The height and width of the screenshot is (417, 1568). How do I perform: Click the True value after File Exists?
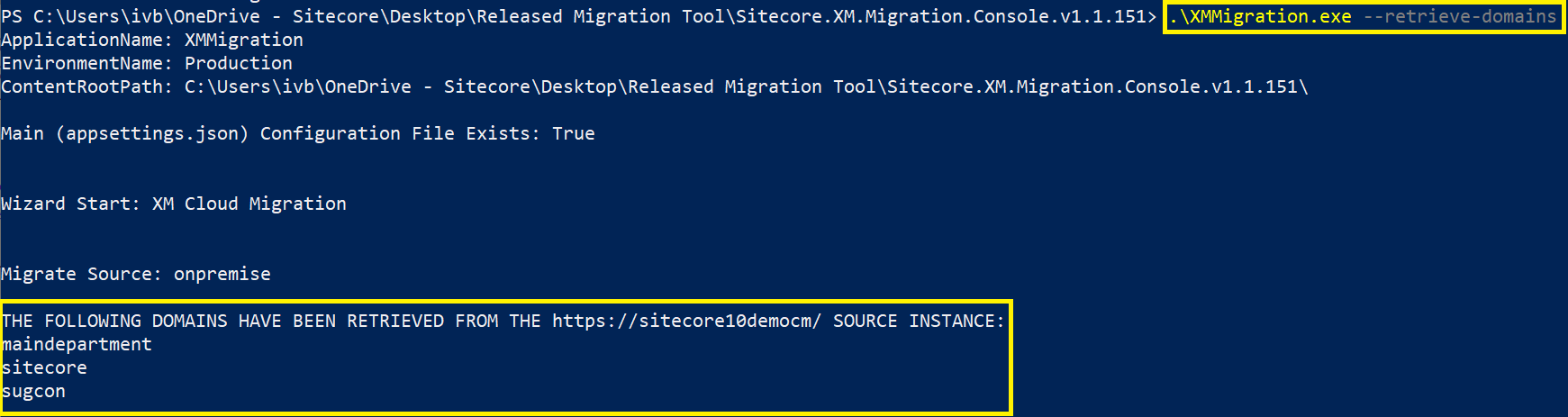[573, 134]
